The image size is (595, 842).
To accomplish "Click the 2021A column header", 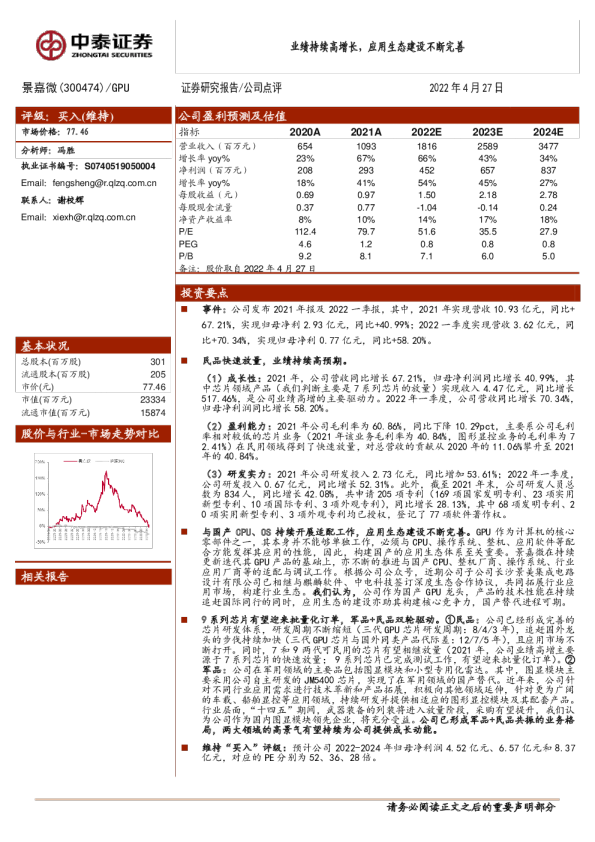I will 366,132.
